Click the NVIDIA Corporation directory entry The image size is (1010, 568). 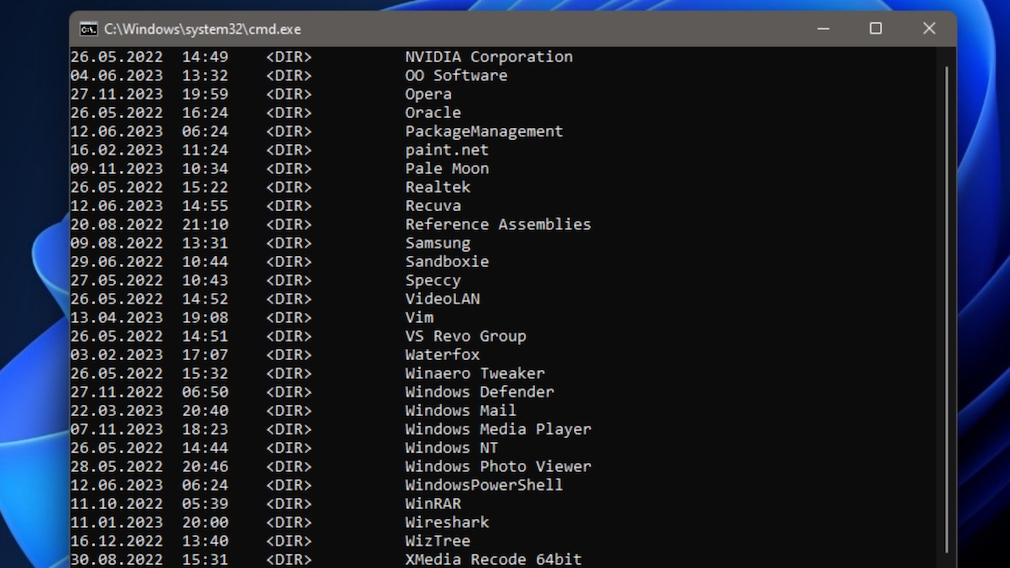point(488,57)
